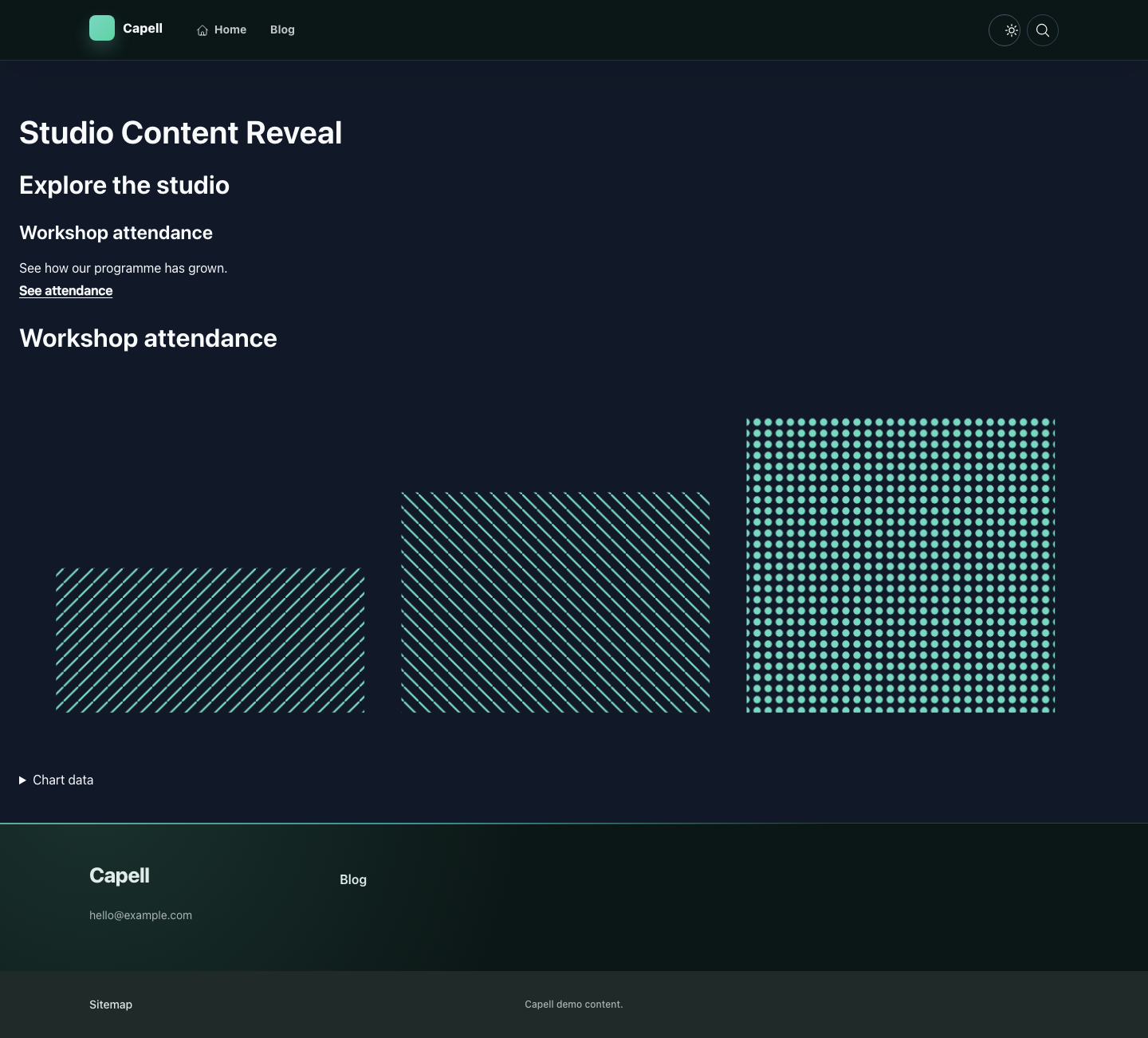Screen dimensions: 1148x1038
Task: Click the Blog link in the footer
Action: tap(353, 879)
